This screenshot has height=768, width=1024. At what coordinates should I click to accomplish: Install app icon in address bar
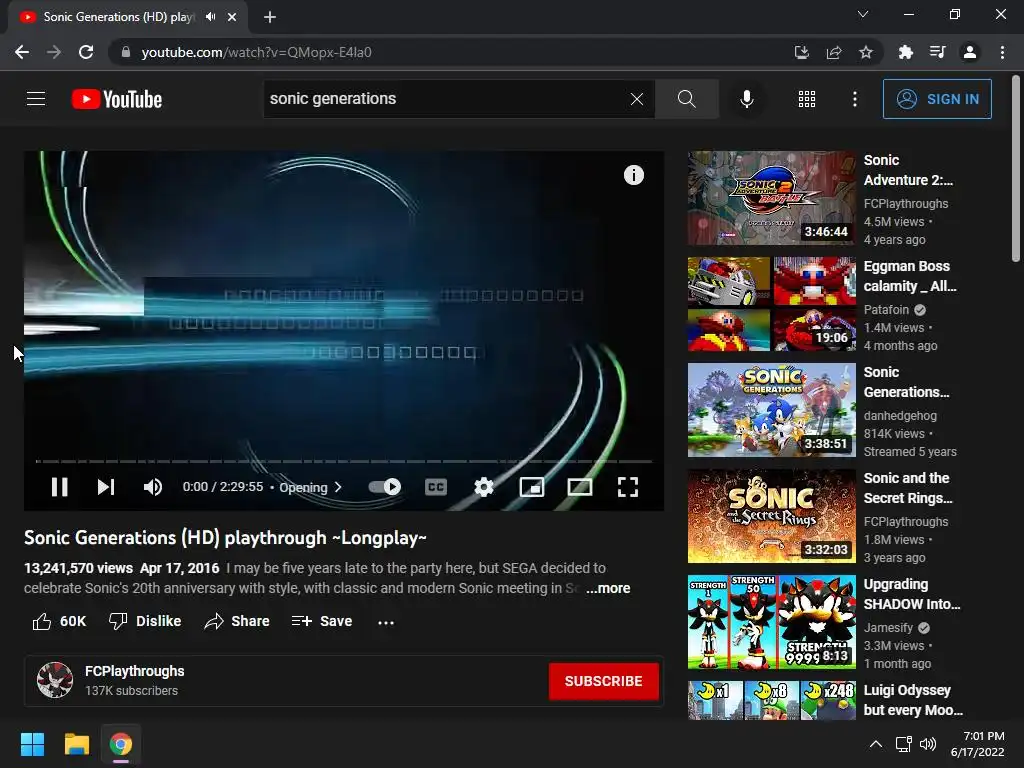tap(801, 52)
